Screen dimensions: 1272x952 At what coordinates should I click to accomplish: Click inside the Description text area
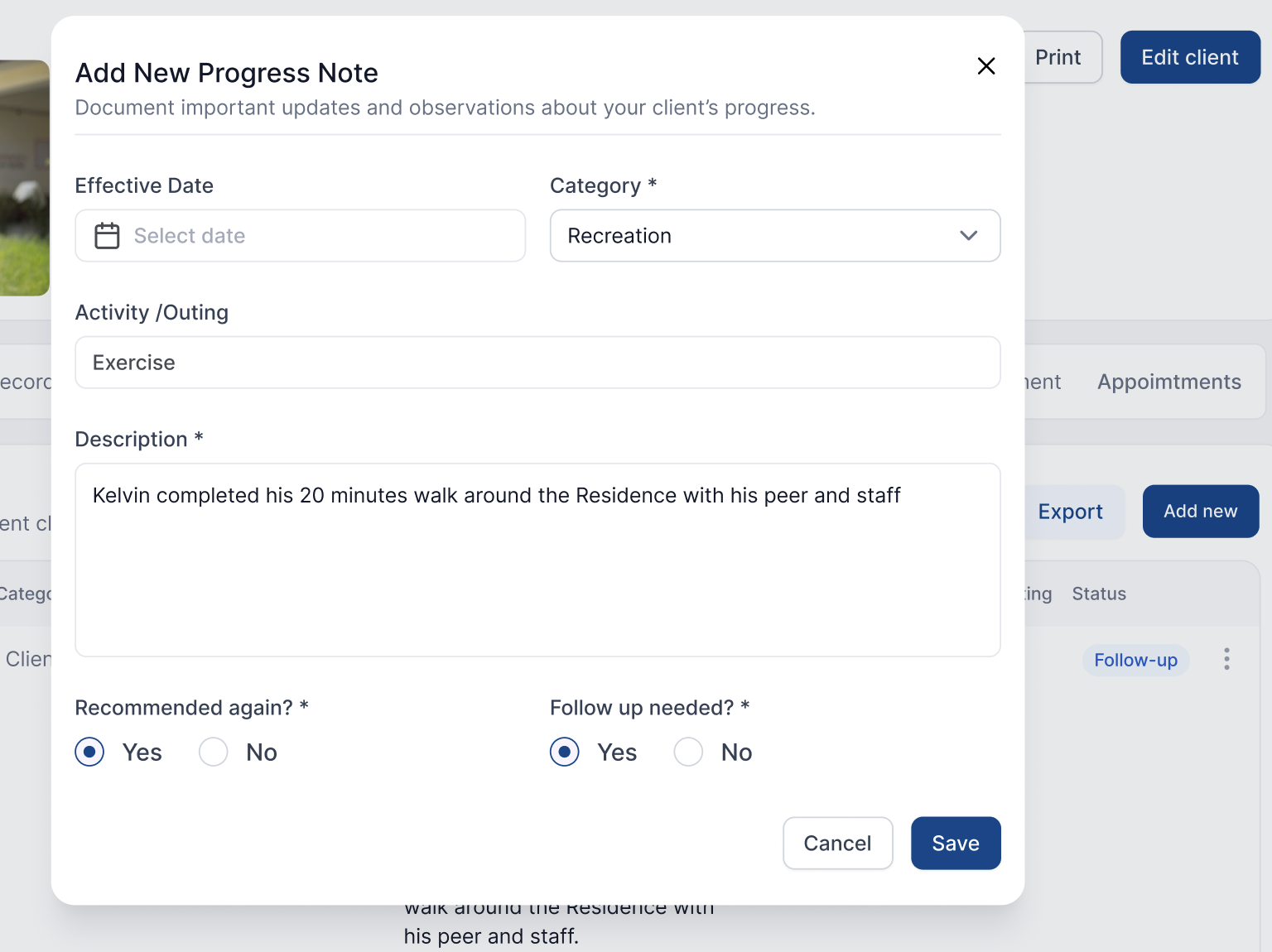pyautogui.click(x=537, y=571)
